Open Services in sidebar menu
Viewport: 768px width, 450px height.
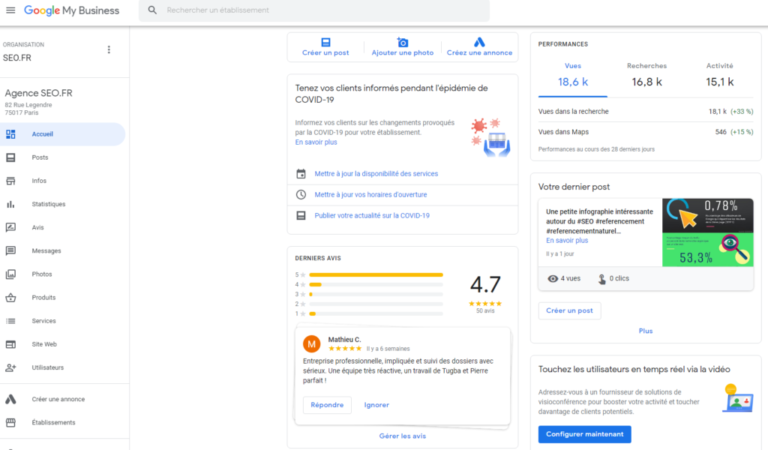pos(63,321)
